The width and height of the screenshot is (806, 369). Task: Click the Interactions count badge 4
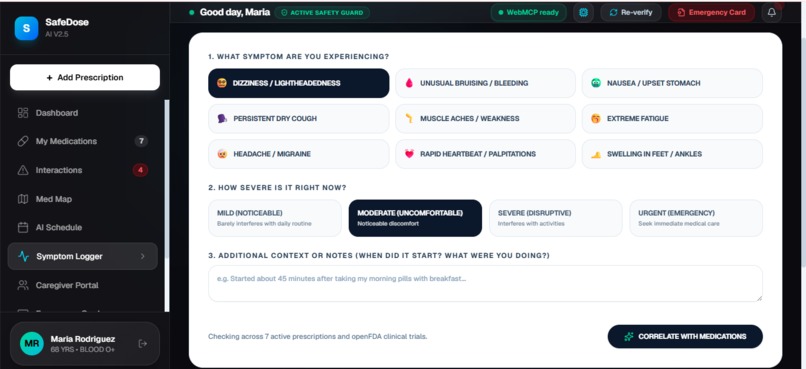pos(140,170)
